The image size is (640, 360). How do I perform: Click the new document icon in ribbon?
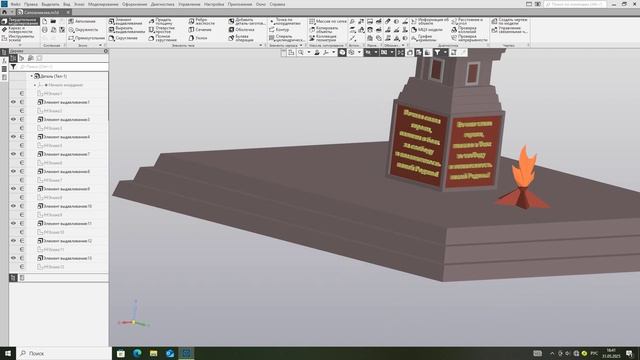coord(45,21)
